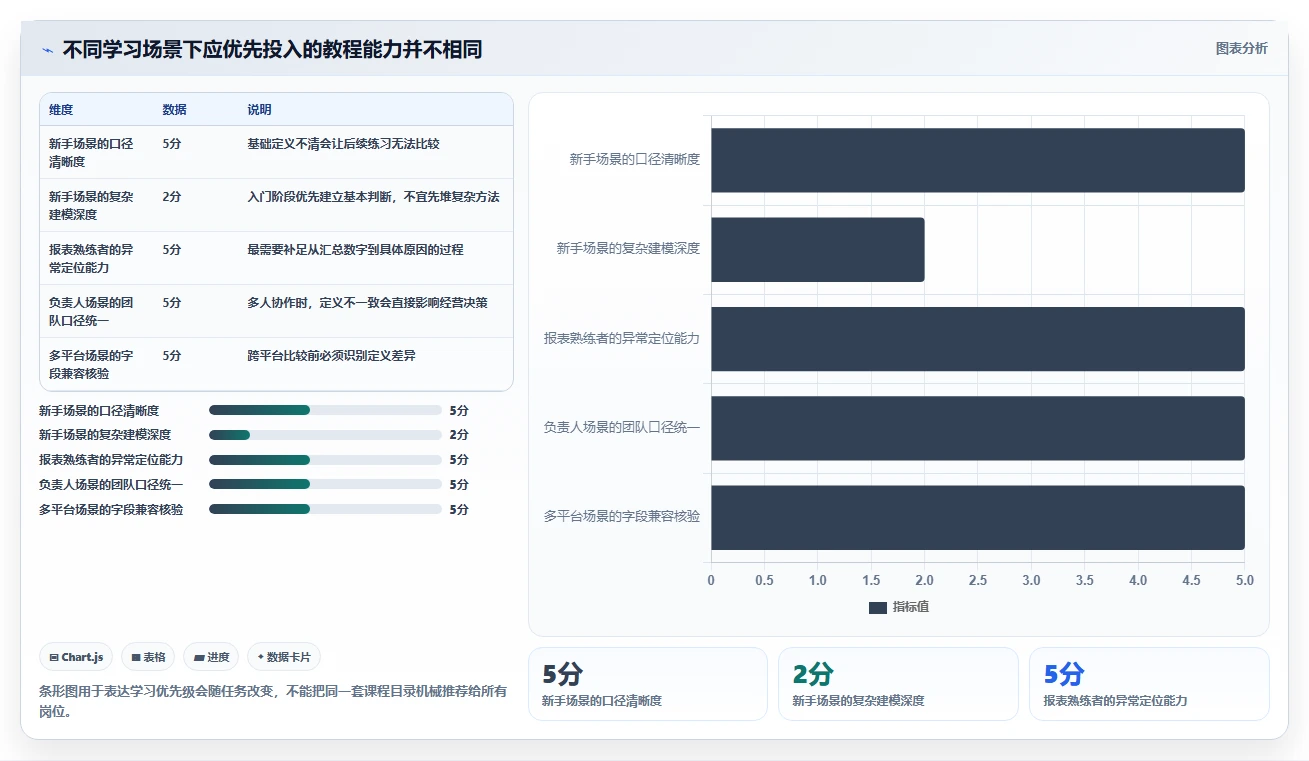Click table cell 基础定义不清会让后续练习无法比较

pos(343,144)
